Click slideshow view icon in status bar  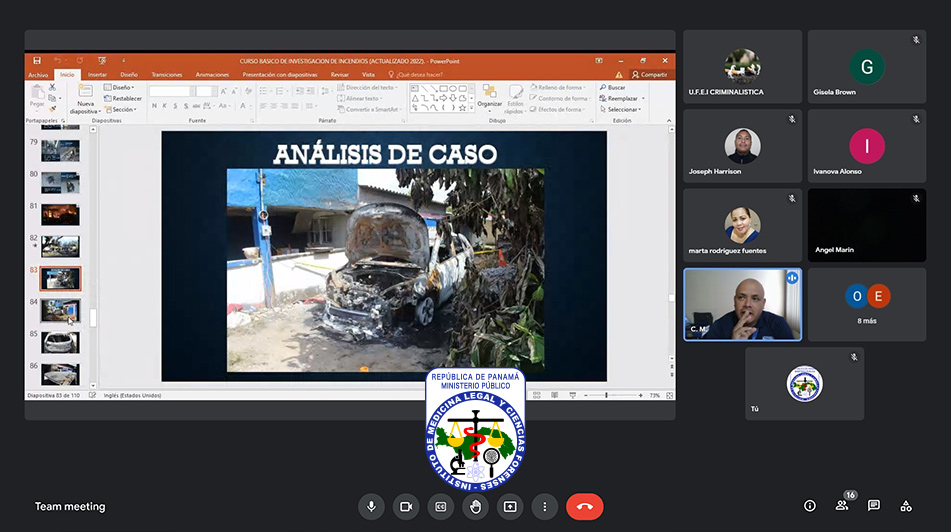572,395
